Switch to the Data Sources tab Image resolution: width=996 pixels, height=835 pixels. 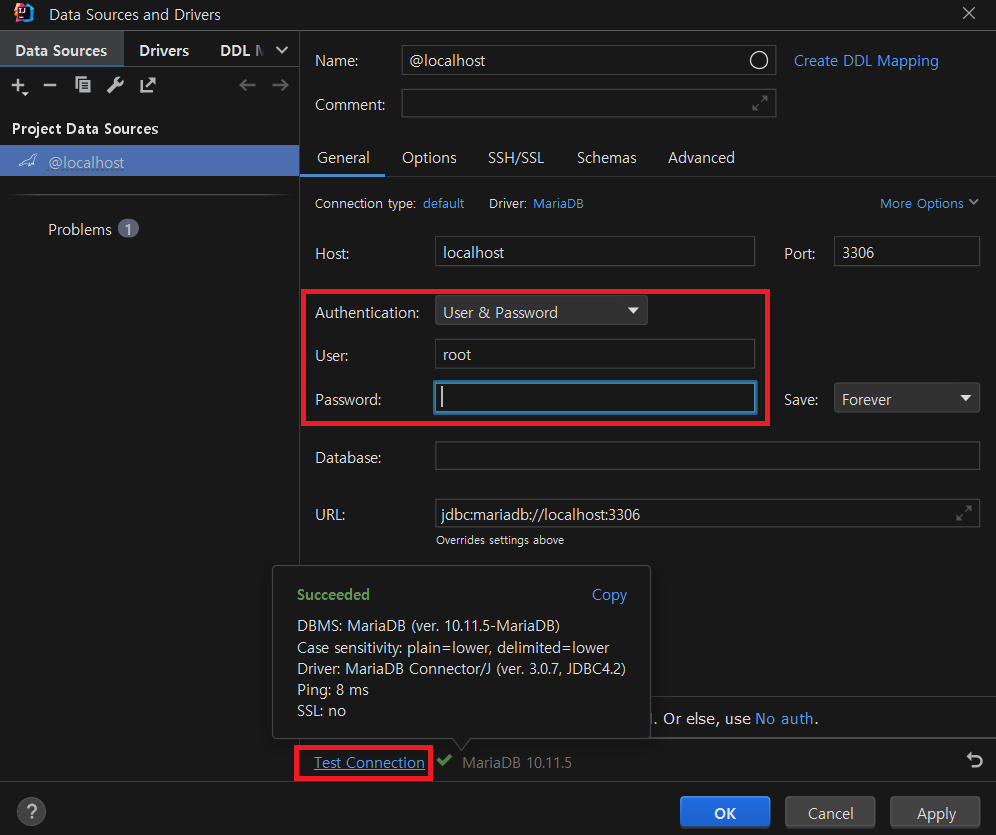[x=62, y=50]
